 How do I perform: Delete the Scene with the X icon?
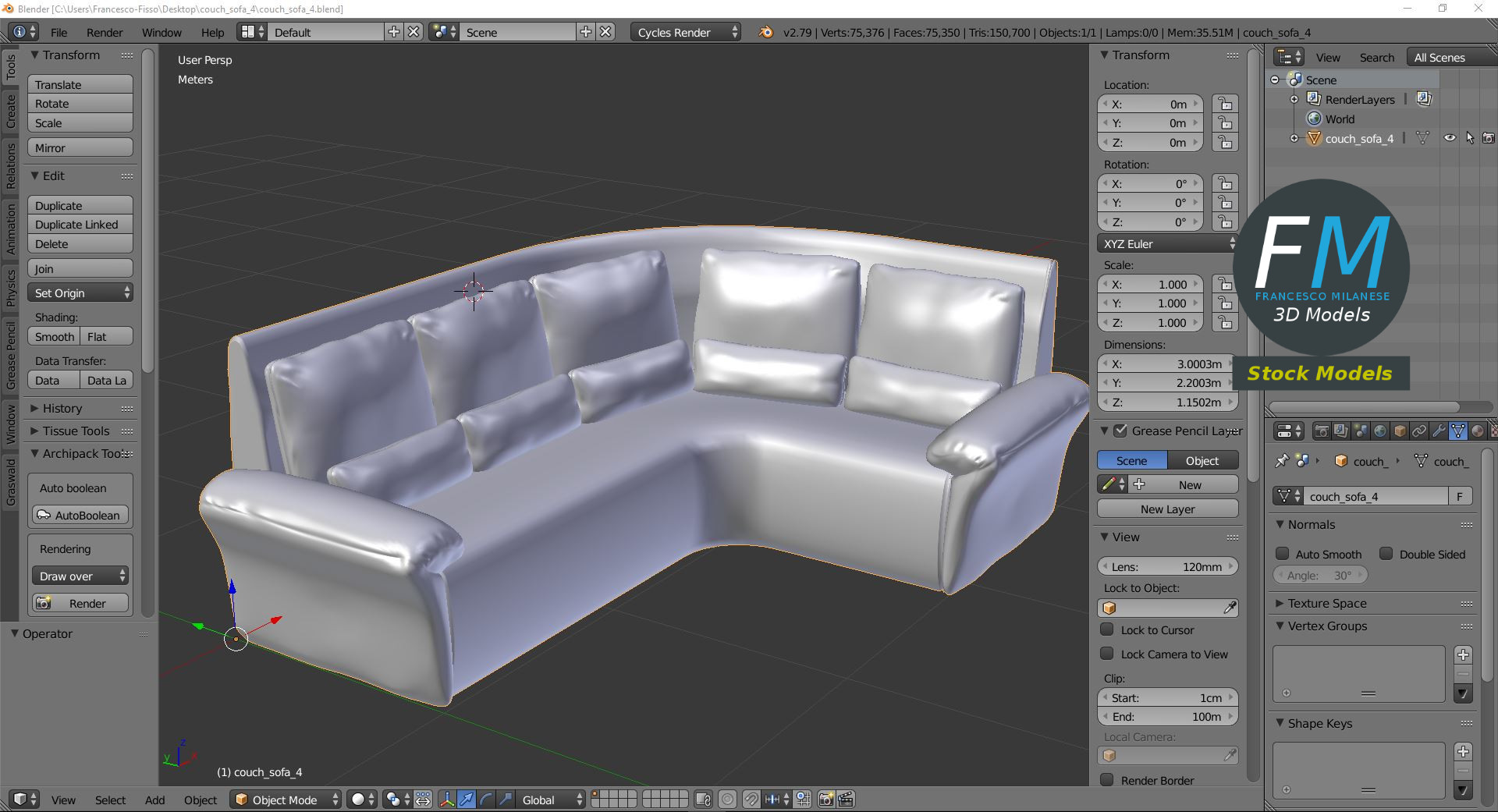click(x=605, y=32)
